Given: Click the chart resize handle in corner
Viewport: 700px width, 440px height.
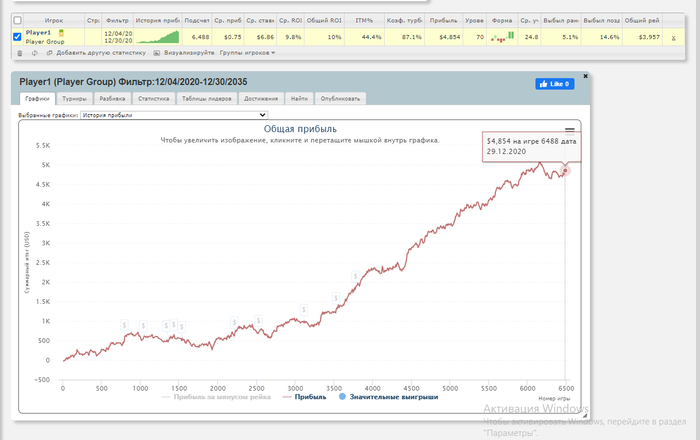Looking at the screenshot, I should (x=584, y=415).
